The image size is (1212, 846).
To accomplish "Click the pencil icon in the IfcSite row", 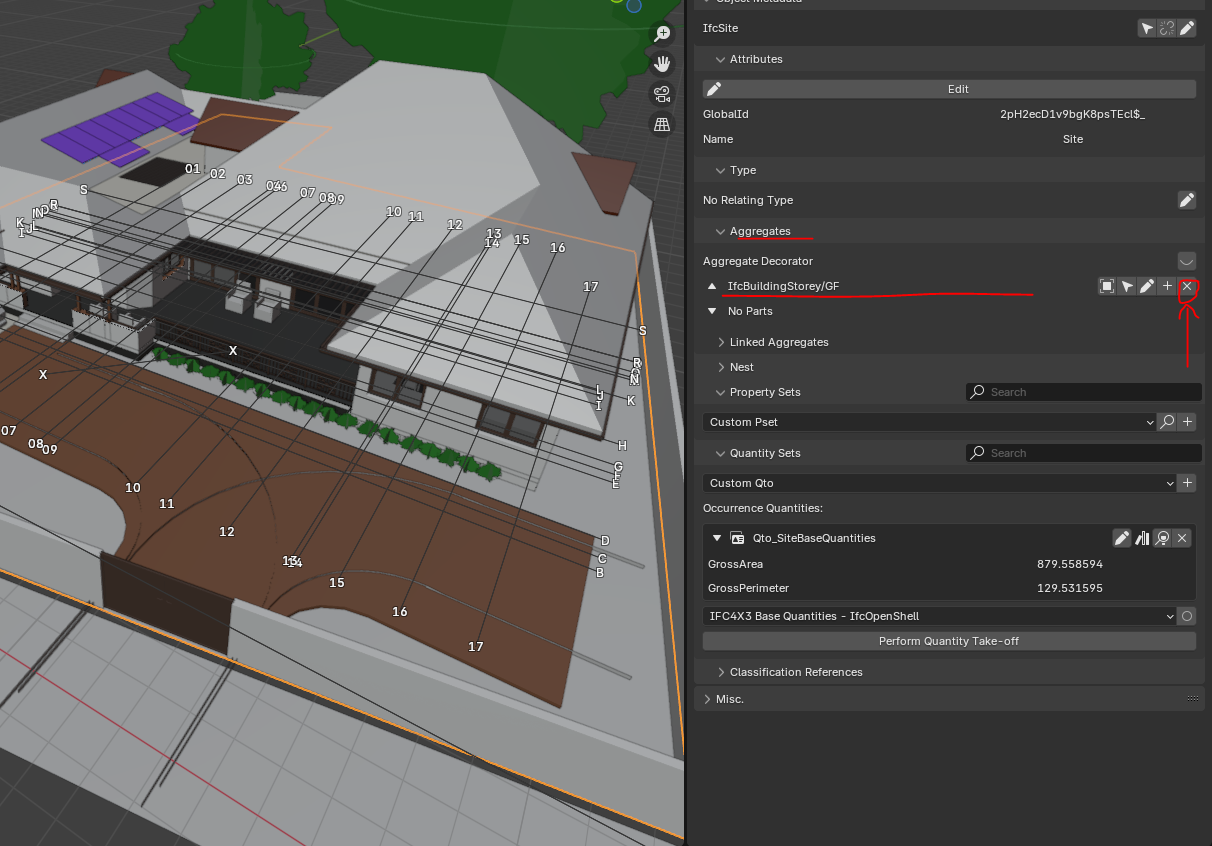I will click(1187, 28).
